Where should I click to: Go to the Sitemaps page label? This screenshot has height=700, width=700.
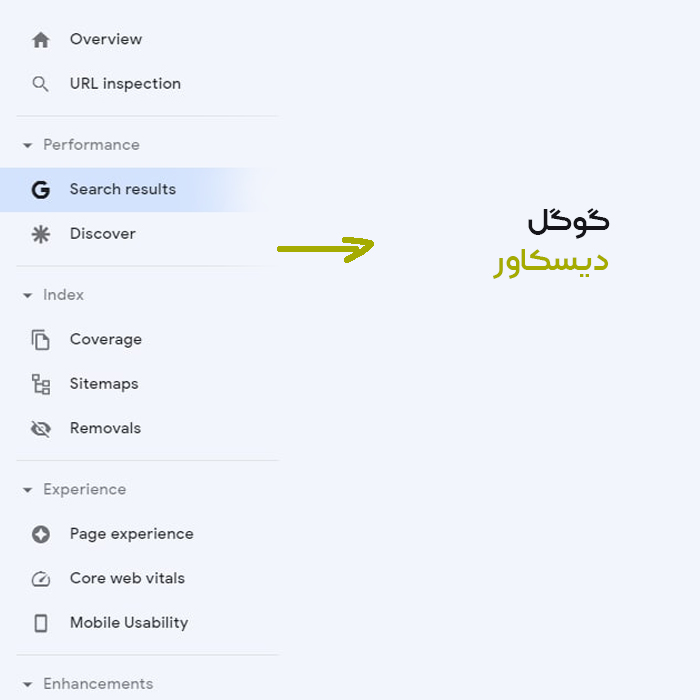tap(104, 384)
